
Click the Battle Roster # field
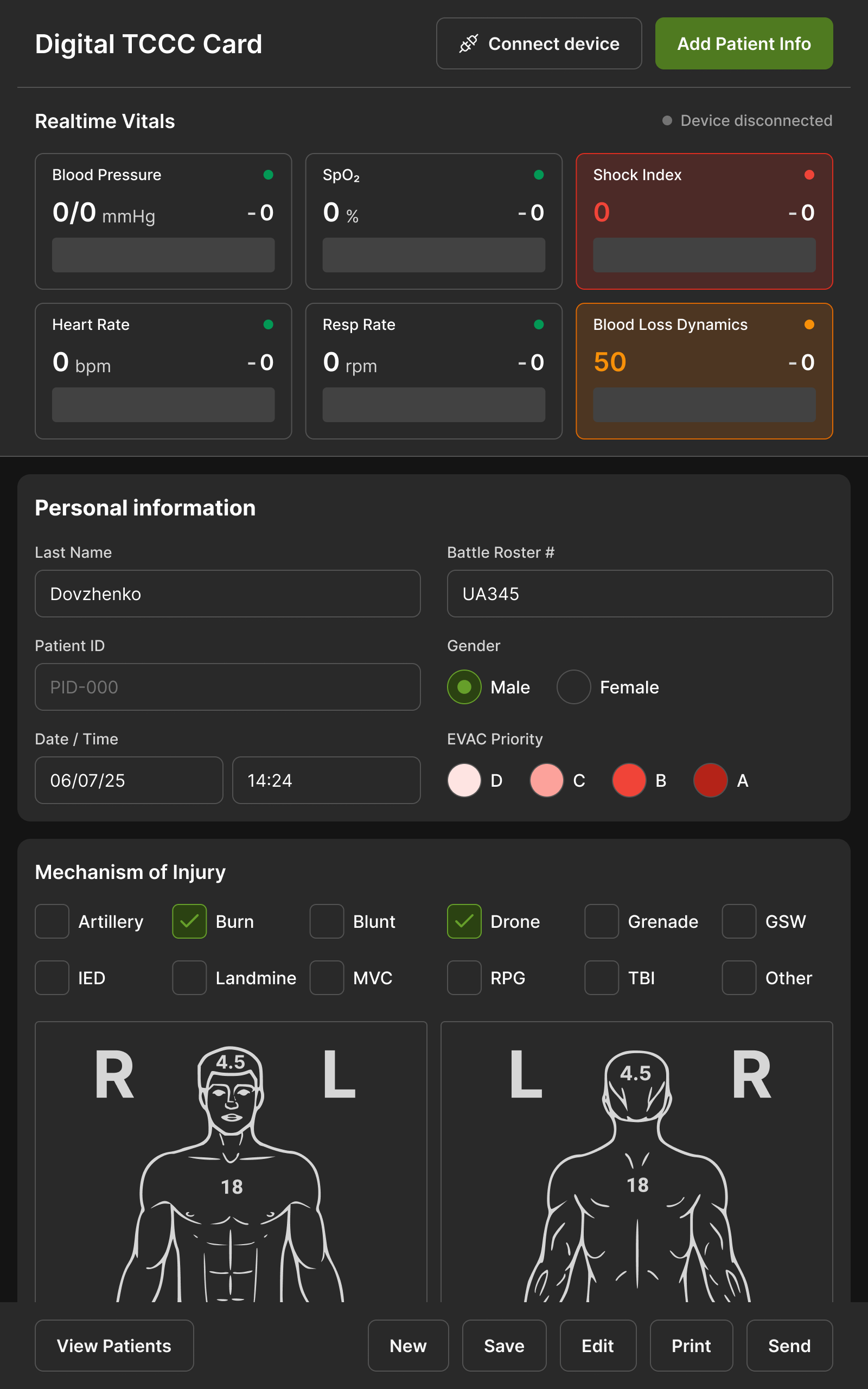[640, 594]
